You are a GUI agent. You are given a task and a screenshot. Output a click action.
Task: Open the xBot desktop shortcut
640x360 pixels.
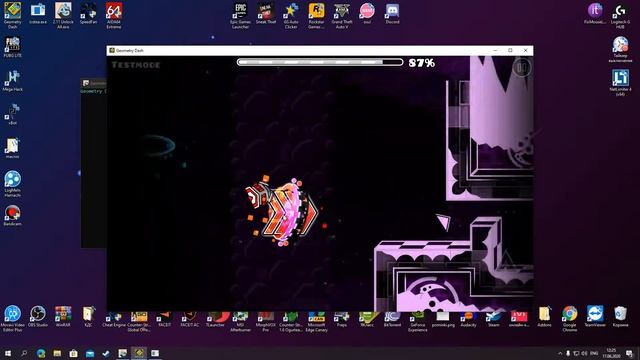[x=13, y=114]
